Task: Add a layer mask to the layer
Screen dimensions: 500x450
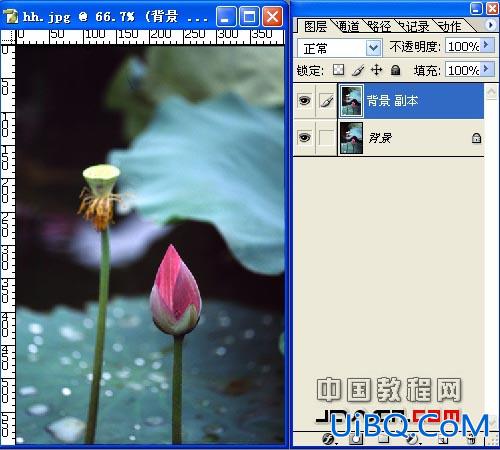Action: pyautogui.click(x=356, y=439)
